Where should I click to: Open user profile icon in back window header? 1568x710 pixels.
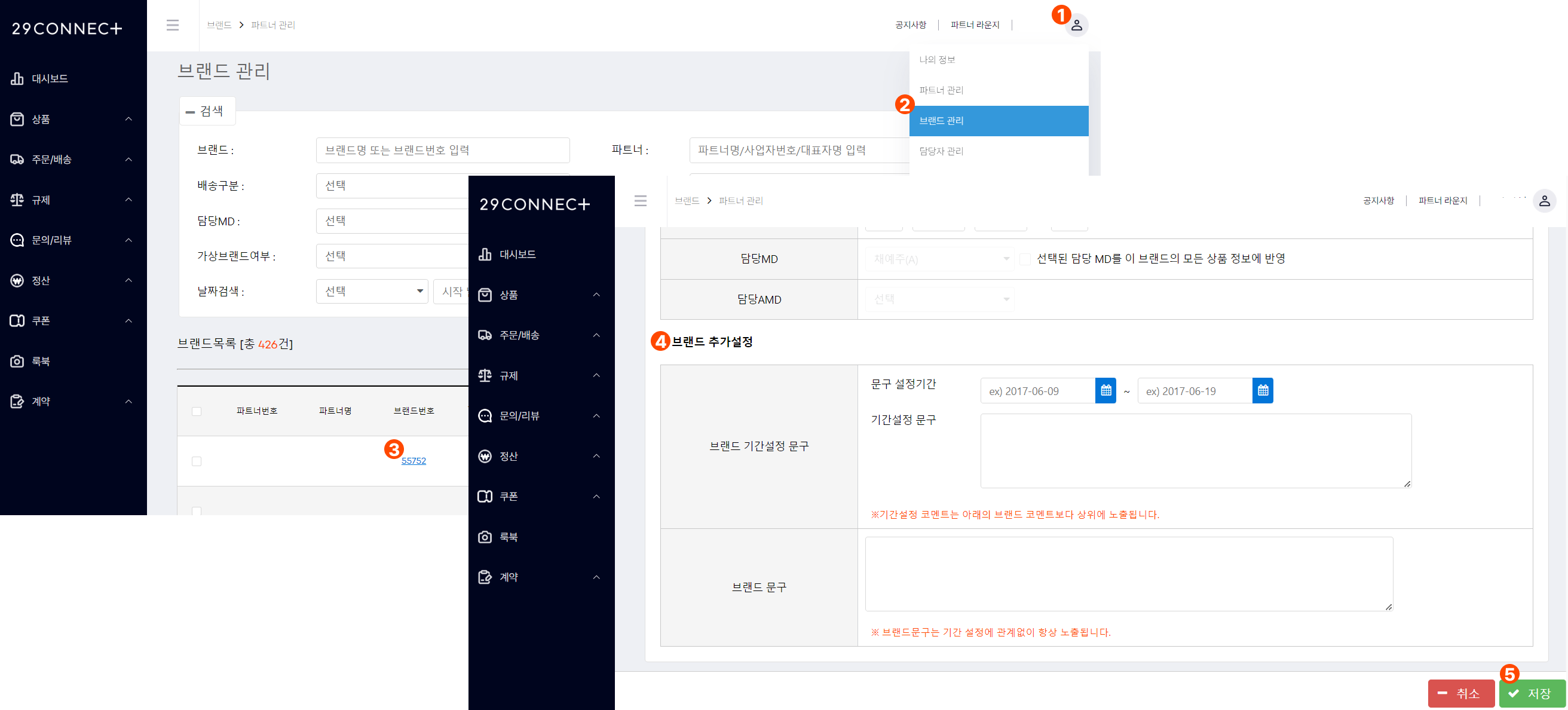[x=1076, y=25]
